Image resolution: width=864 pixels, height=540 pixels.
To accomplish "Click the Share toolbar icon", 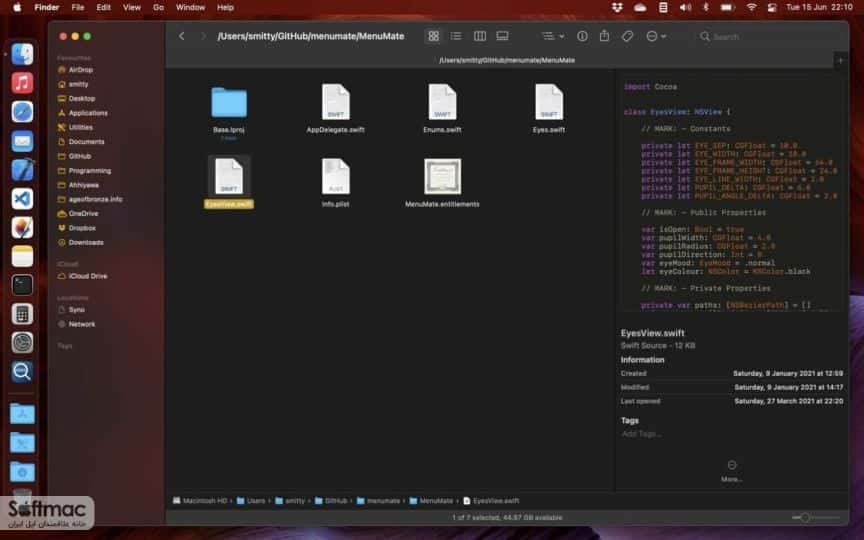I will click(604, 36).
